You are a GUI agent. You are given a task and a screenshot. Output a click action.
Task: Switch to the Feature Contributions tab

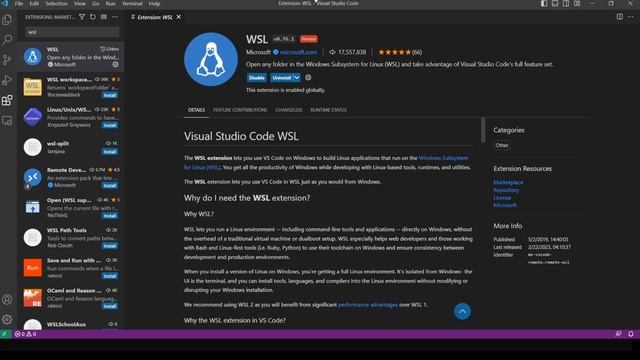tap(240, 110)
